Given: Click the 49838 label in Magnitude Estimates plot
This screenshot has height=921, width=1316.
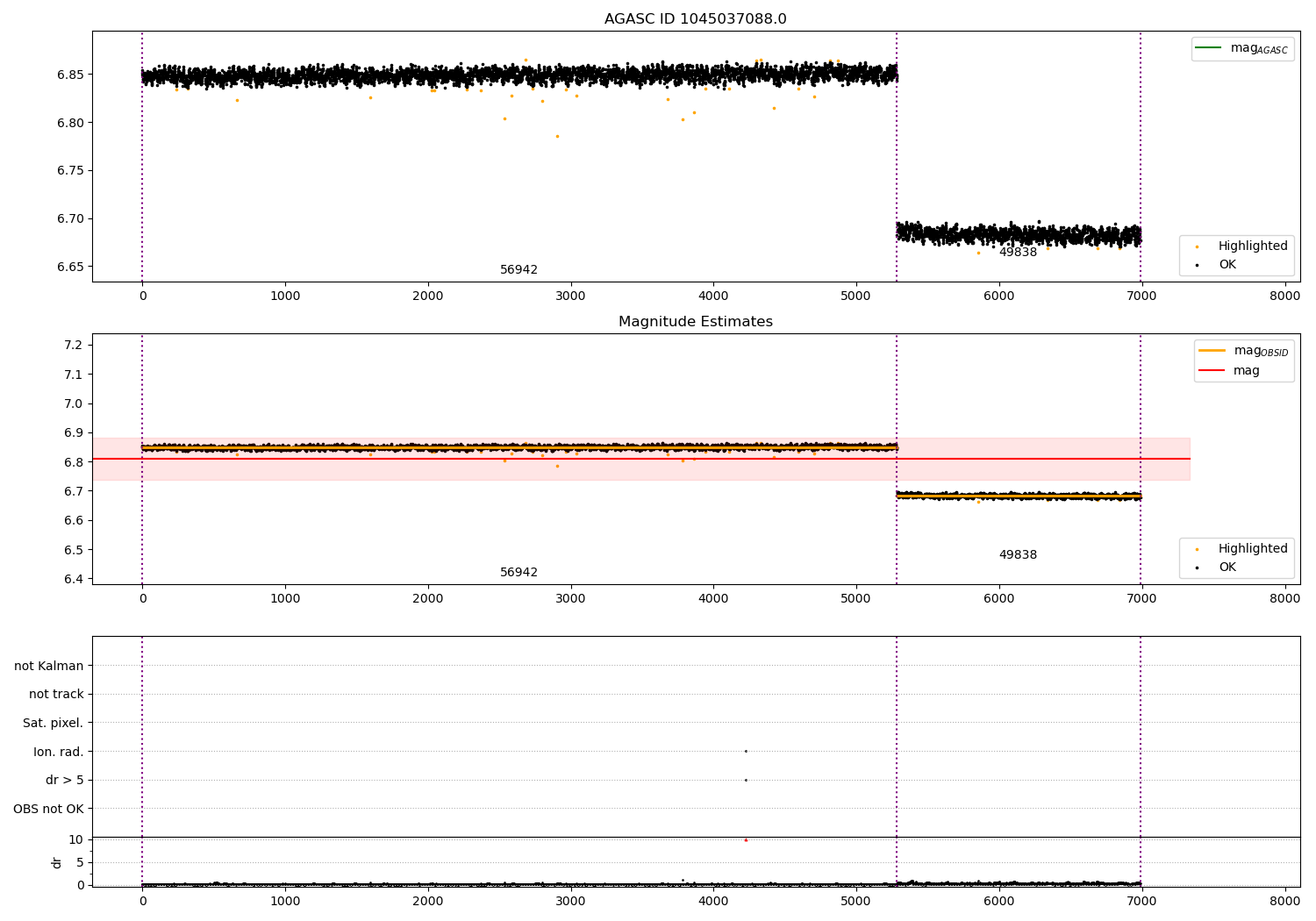Looking at the screenshot, I should pos(1018,555).
